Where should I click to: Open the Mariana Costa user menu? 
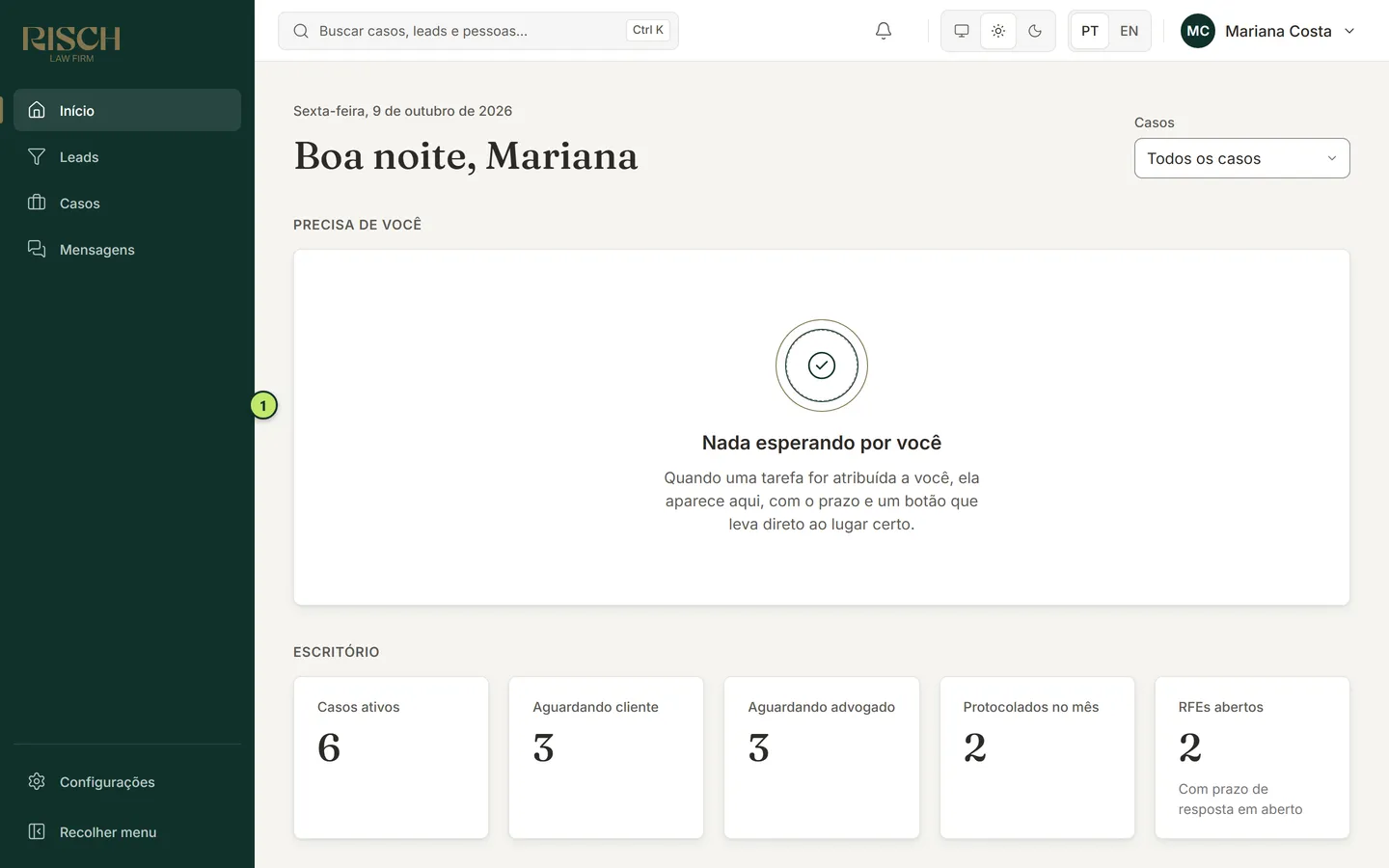(1268, 31)
